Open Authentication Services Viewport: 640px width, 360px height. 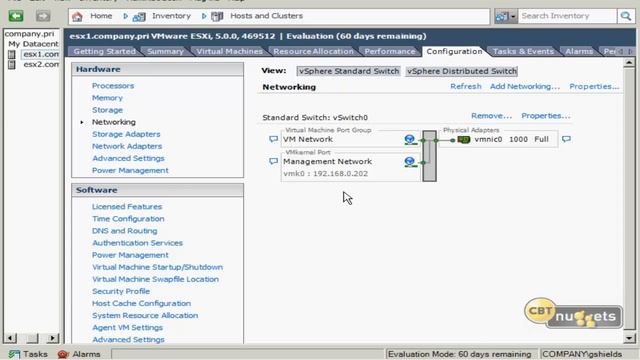pos(138,243)
